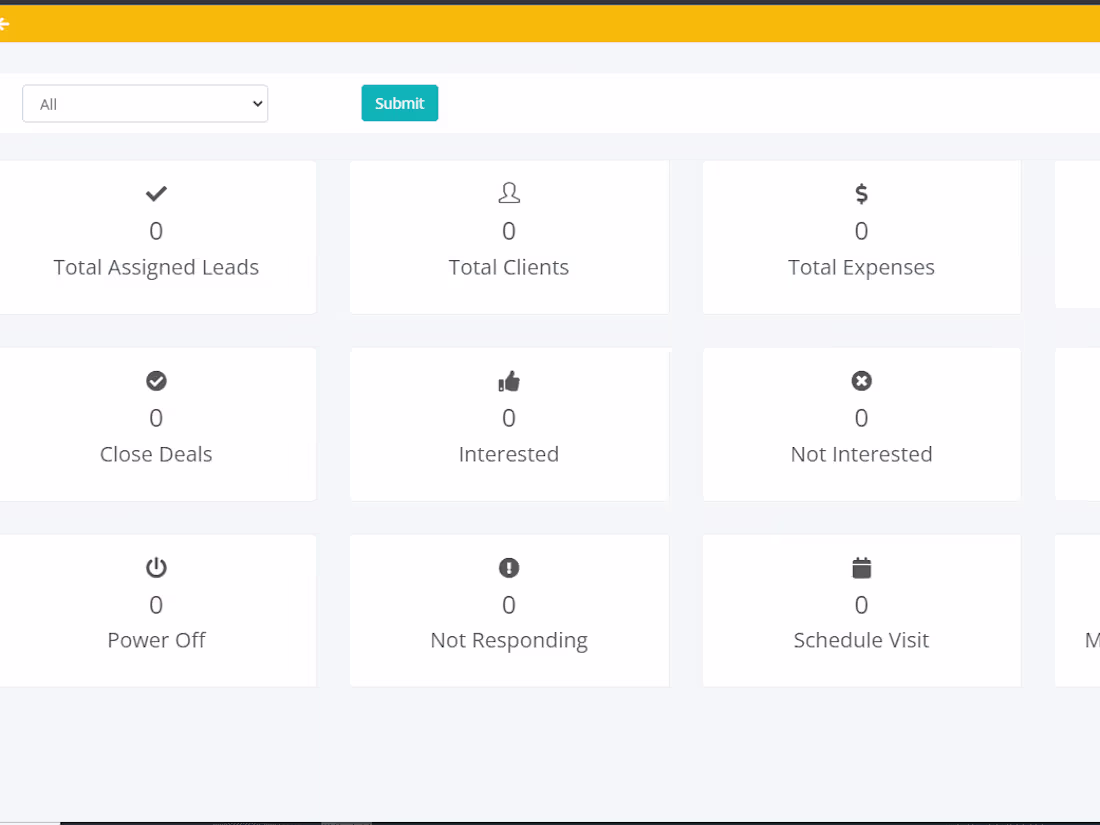Click the Total Expenses label text
This screenshot has width=1100, height=825.
(x=861, y=267)
